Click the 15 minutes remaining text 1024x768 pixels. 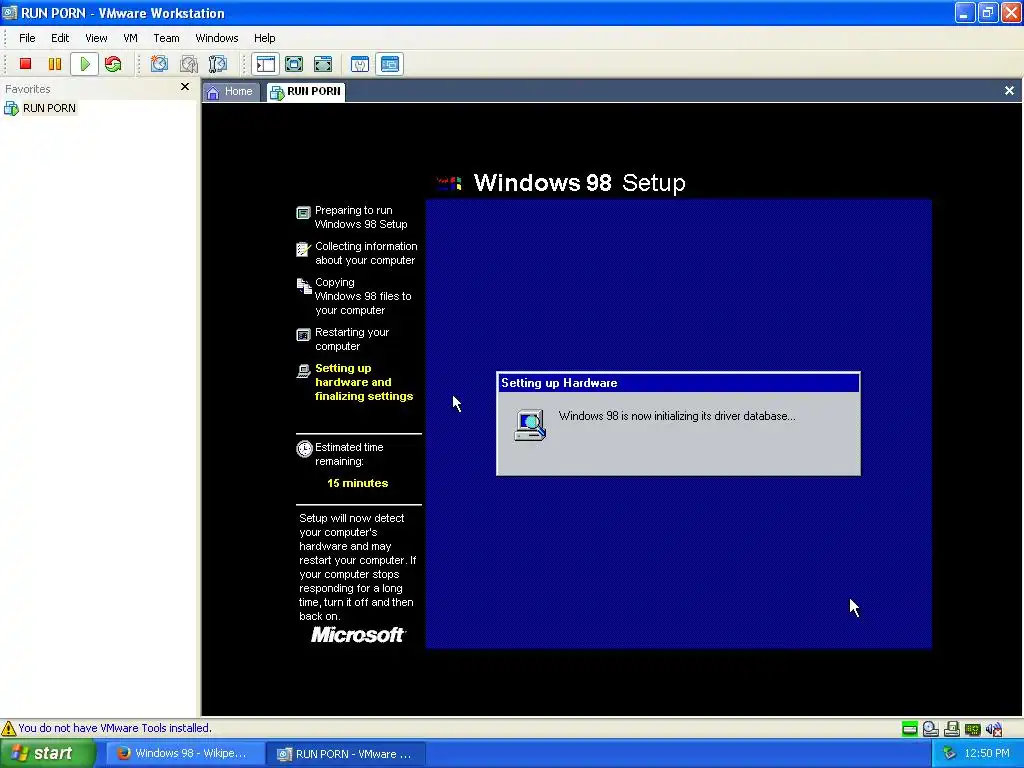(357, 483)
